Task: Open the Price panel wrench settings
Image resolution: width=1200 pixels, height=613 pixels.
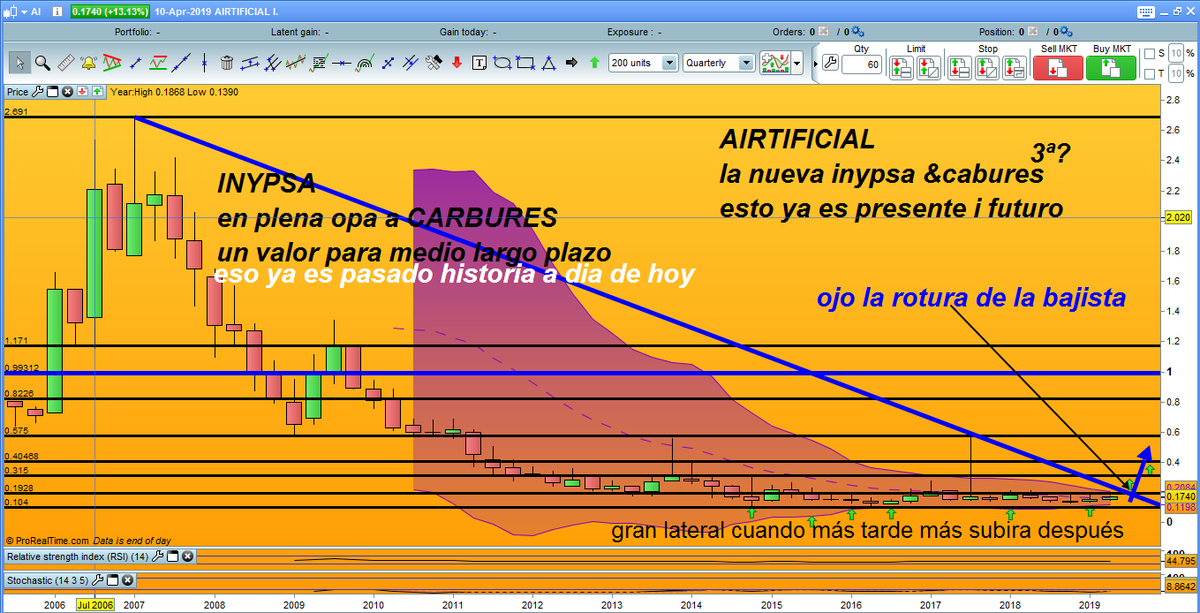Action: point(38,92)
